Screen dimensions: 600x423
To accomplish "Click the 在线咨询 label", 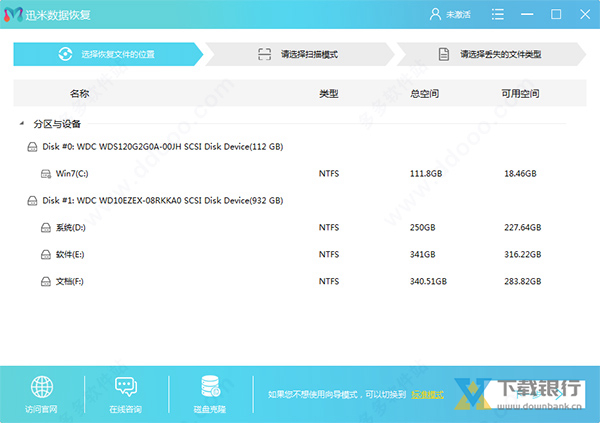I will tap(126, 409).
